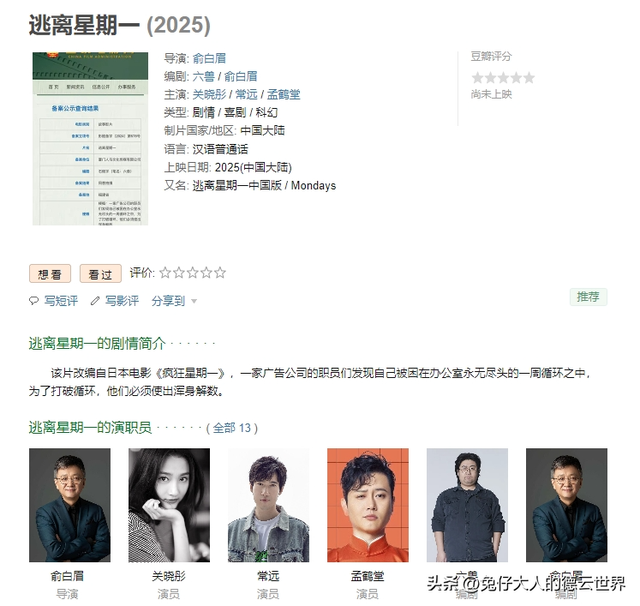Mark the movie as 看过

[100, 274]
